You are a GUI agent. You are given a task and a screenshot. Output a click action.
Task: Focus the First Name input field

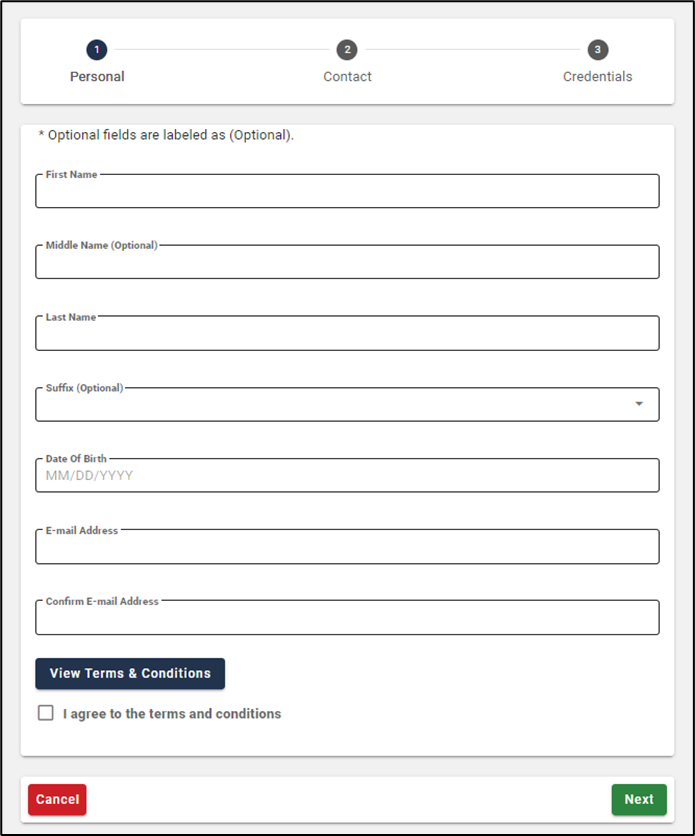pos(347,192)
